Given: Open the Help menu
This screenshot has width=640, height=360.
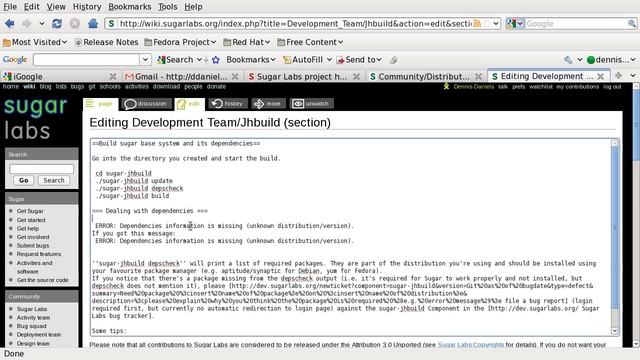Looking at the screenshot, I should pyautogui.click(x=193, y=7).
